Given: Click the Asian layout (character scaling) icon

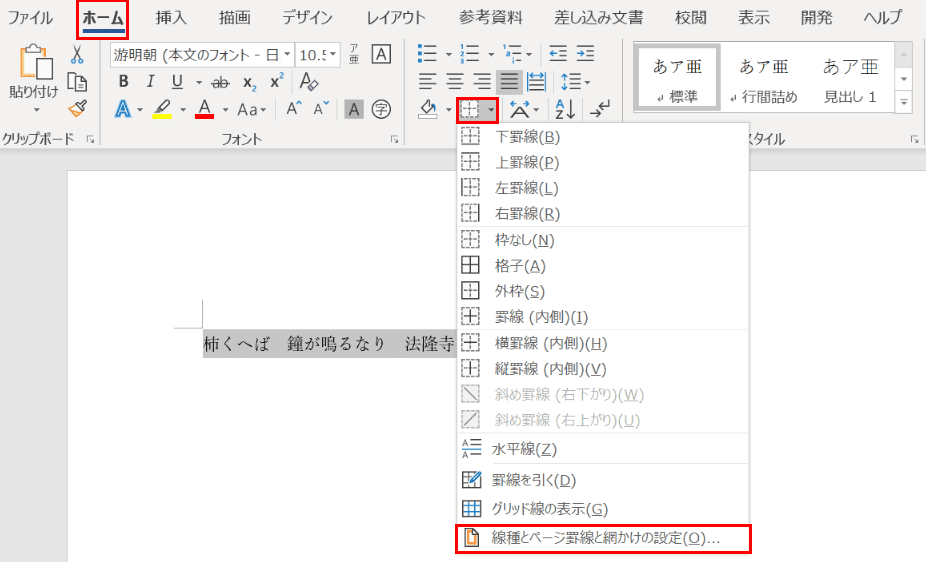Looking at the screenshot, I should [x=520, y=109].
